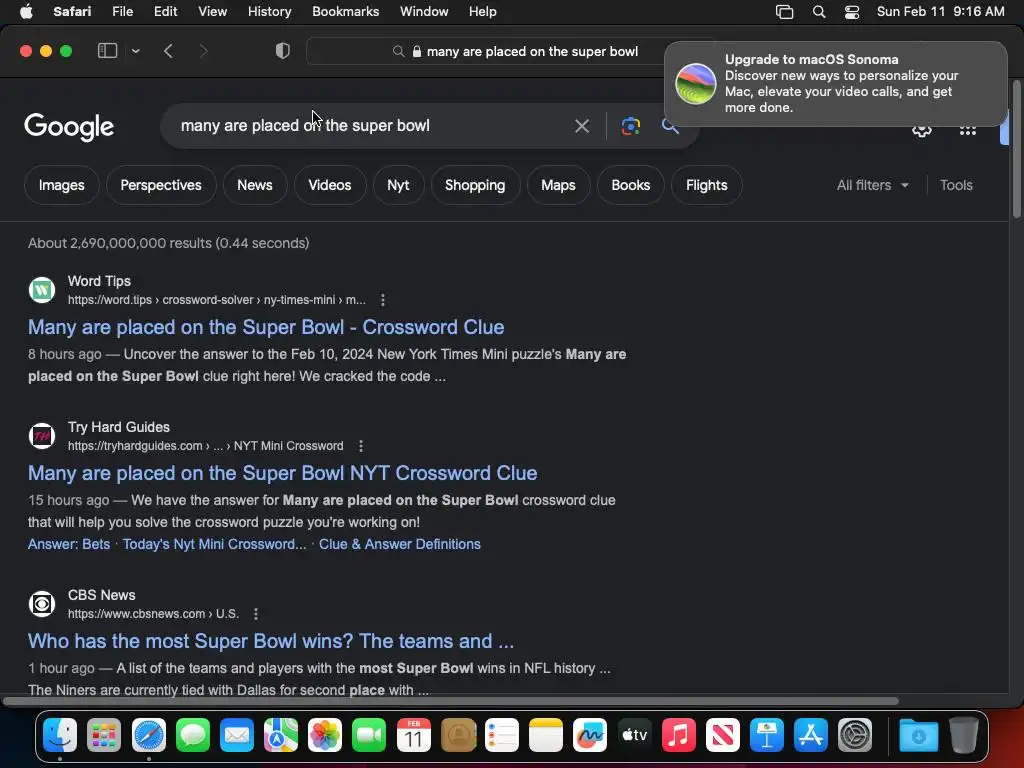The width and height of the screenshot is (1024, 768).
Task: Open Google Lens camera search icon
Action: [630, 125]
